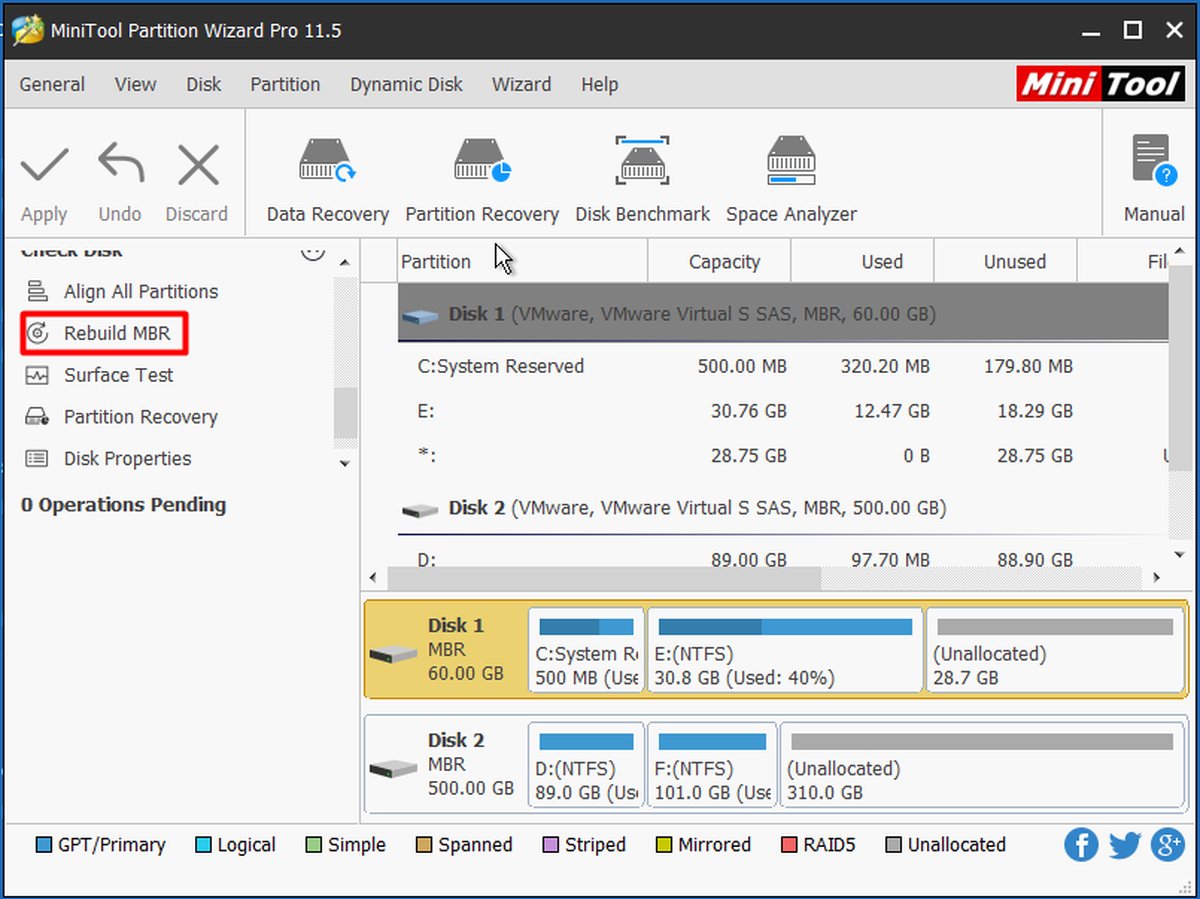The image size is (1200, 899).
Task: Select the Disk 2 unallocated 310.0 GB block
Action: 982,766
